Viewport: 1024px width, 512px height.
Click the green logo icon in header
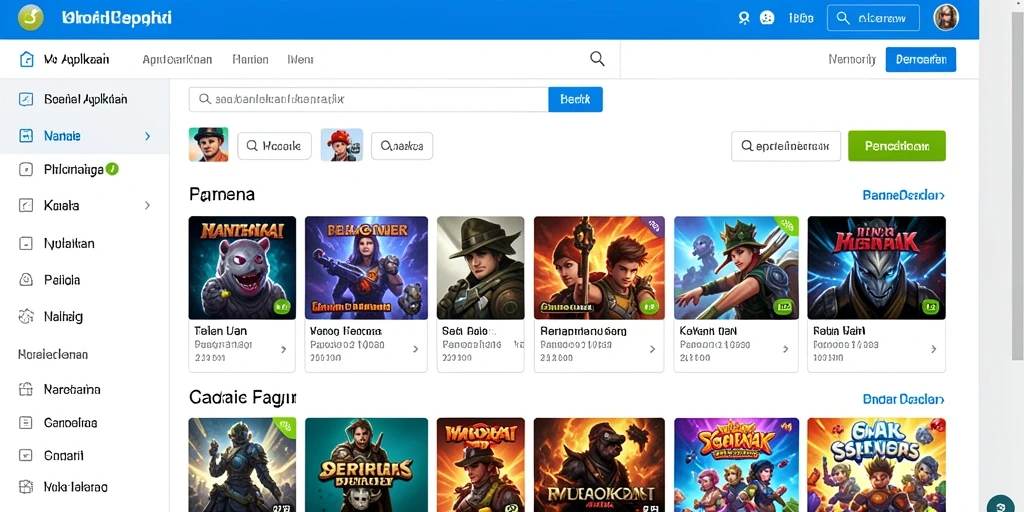click(31, 18)
